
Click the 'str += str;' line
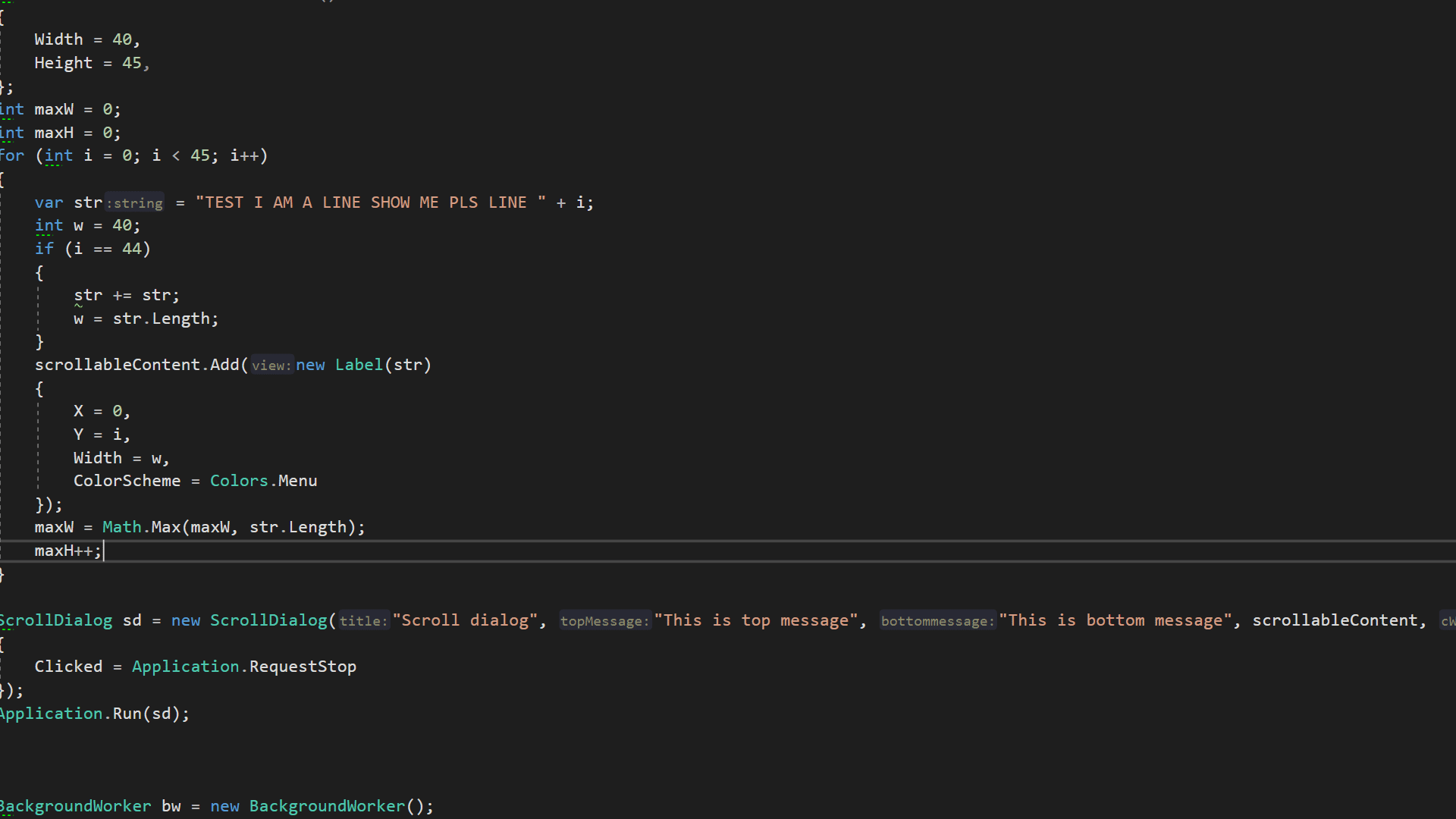coord(127,295)
